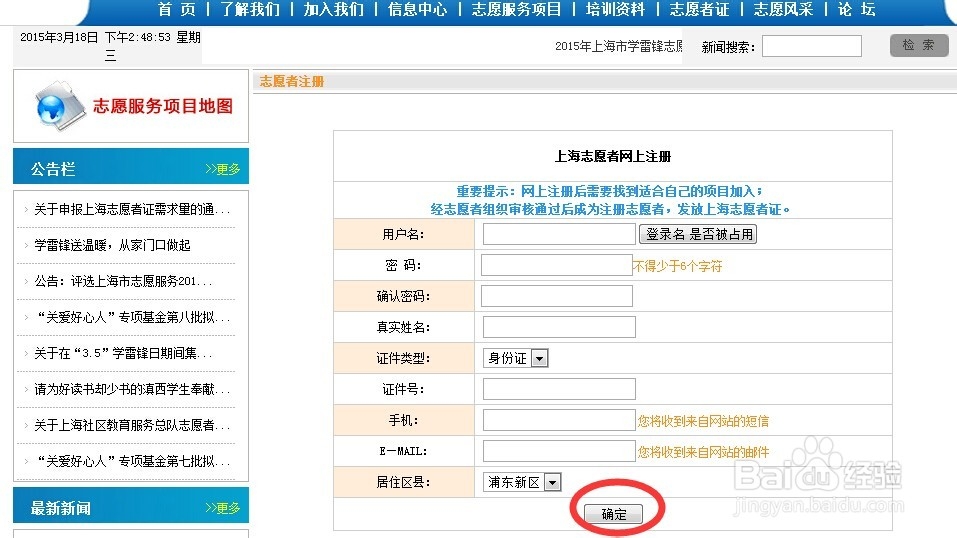Click the 最新新闻 panel title
The height and width of the screenshot is (538, 957).
click(60, 507)
